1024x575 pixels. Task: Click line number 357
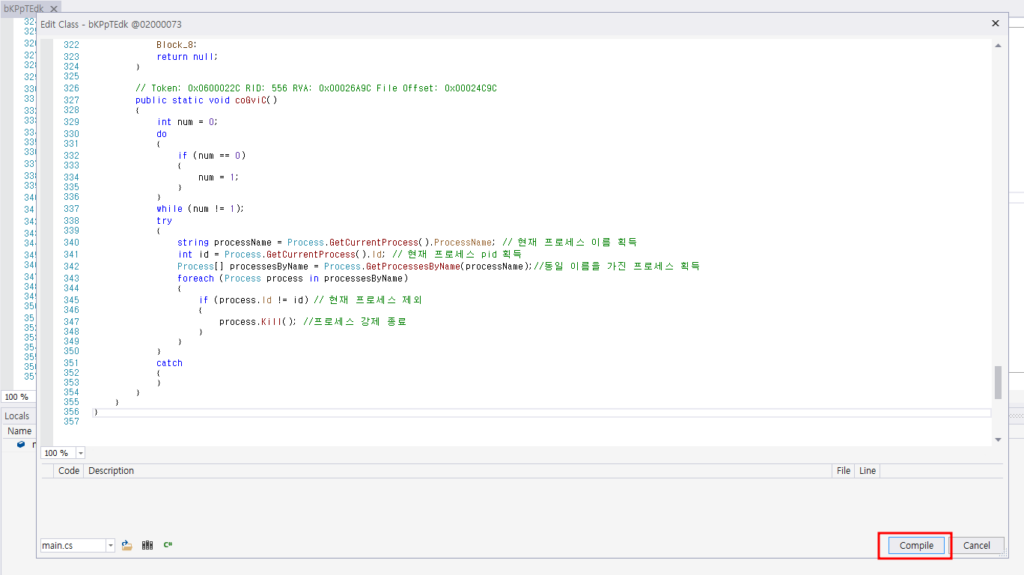71,421
